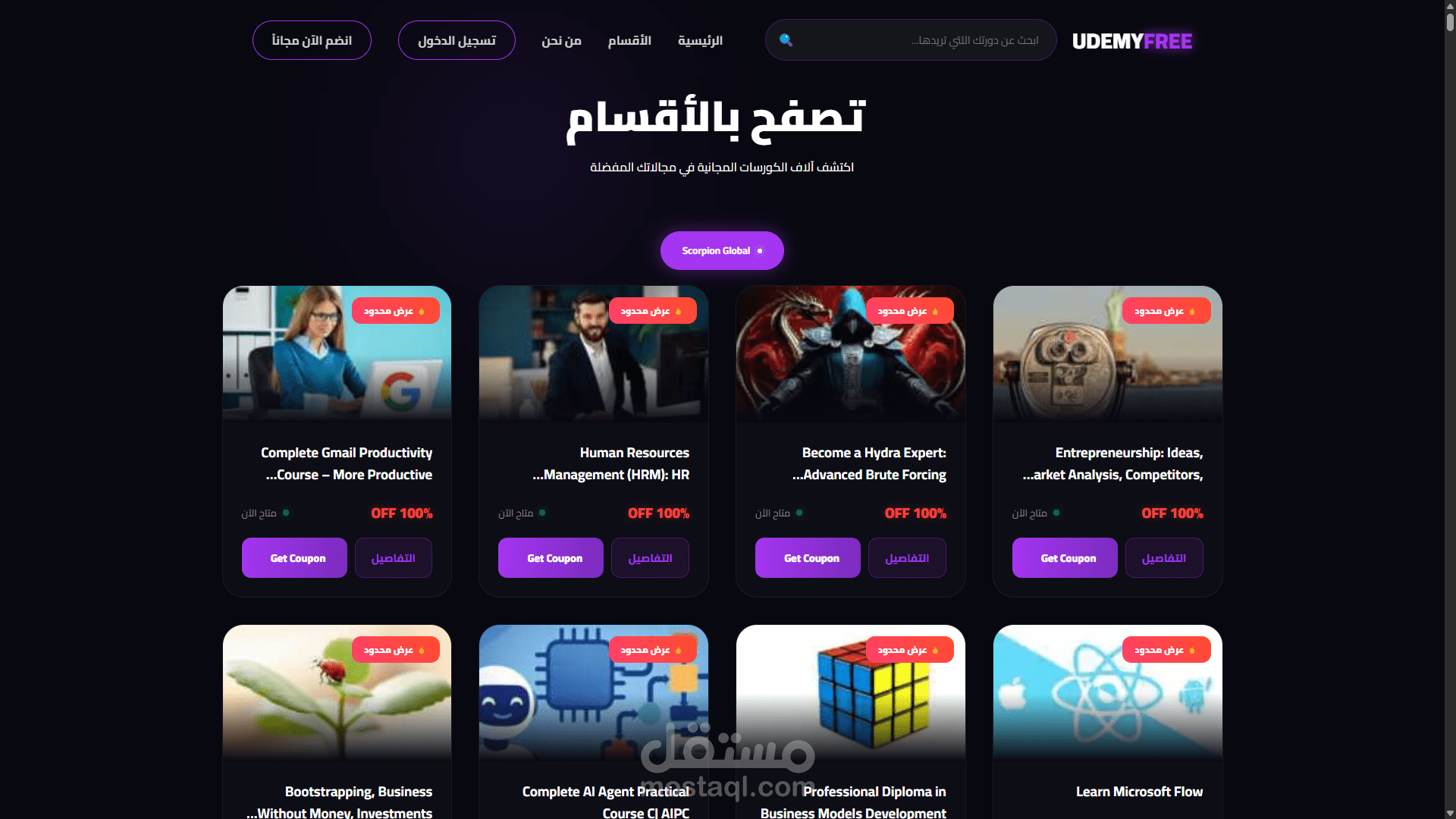Select the Scorpion Global category pill

click(x=722, y=250)
